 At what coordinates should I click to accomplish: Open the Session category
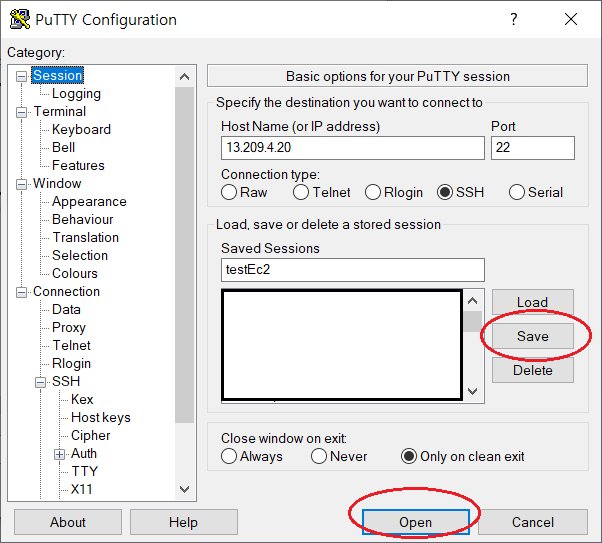[x=58, y=75]
